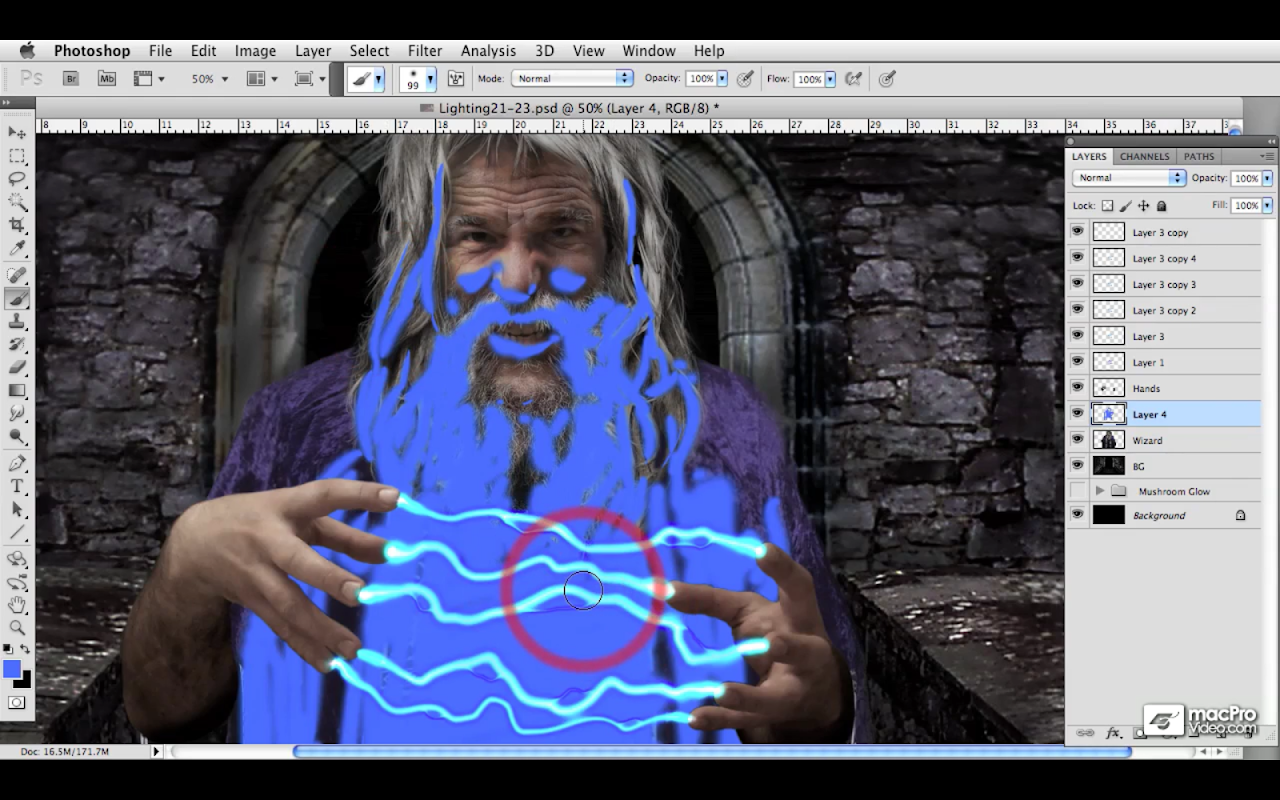Open the Filter menu

tap(424, 51)
